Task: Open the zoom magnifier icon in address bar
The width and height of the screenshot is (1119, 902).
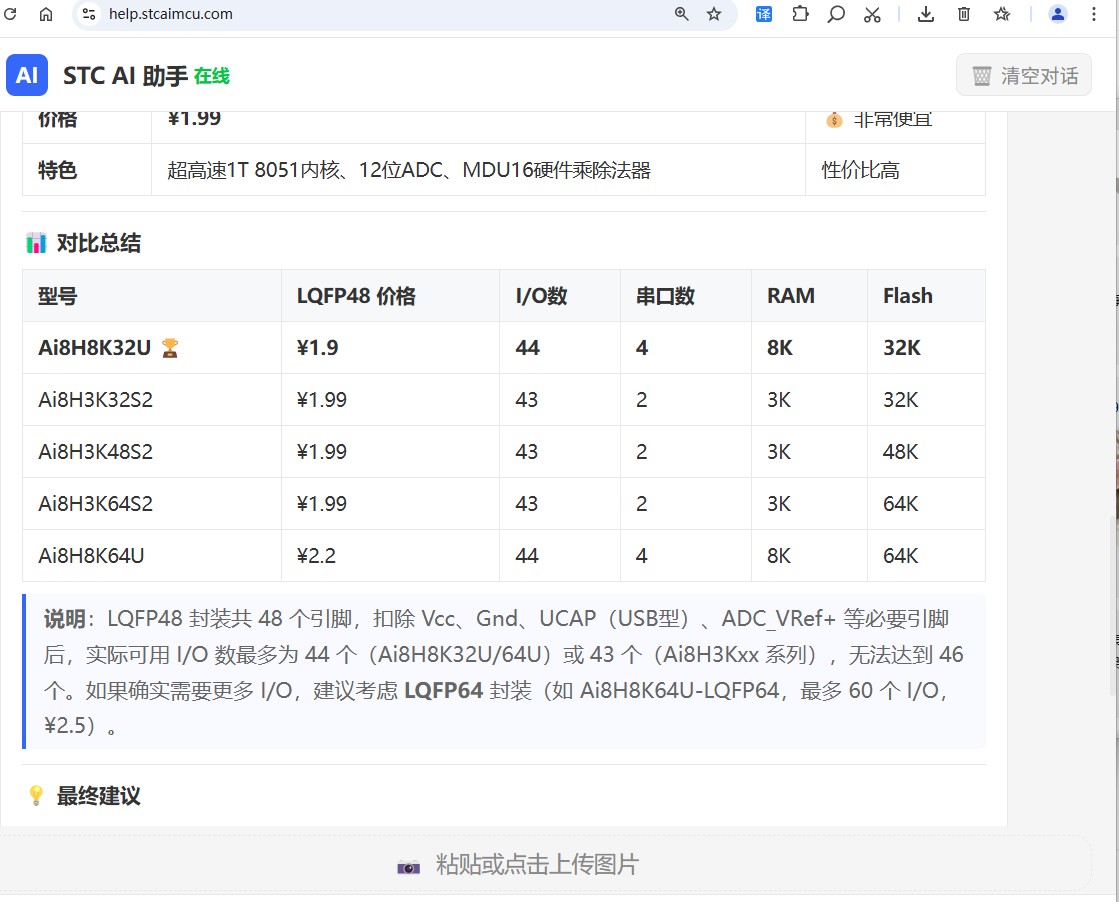Action: (682, 14)
